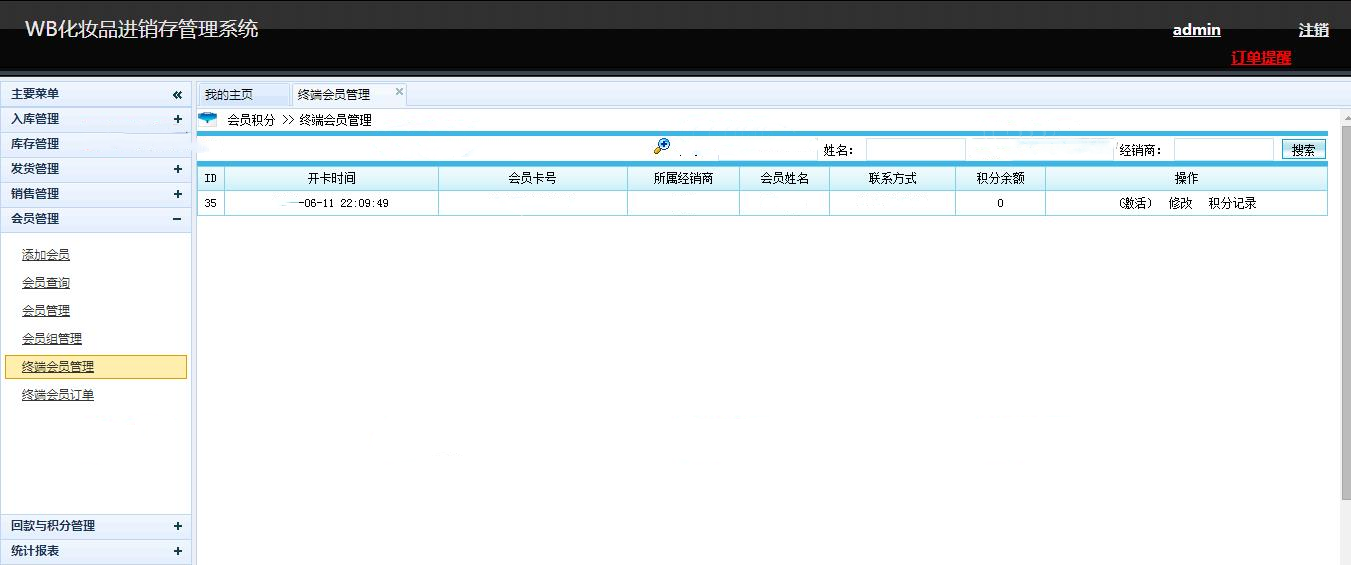The width and height of the screenshot is (1351, 565).
Task: Click the magnifier search icon
Action: coord(662,146)
